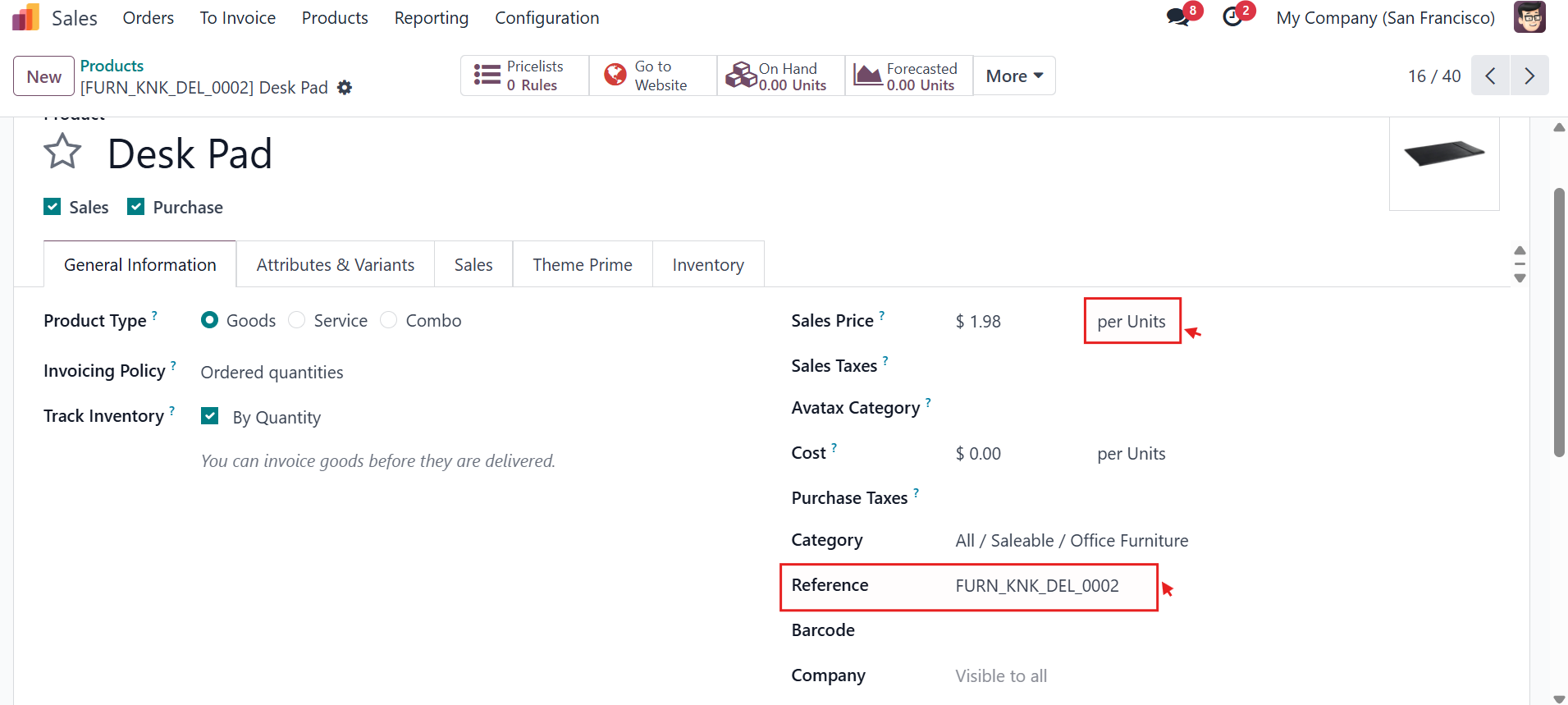This screenshot has width=1568, height=705.
Task: Click the Purchase Taxes field
Action: (x=1223, y=498)
